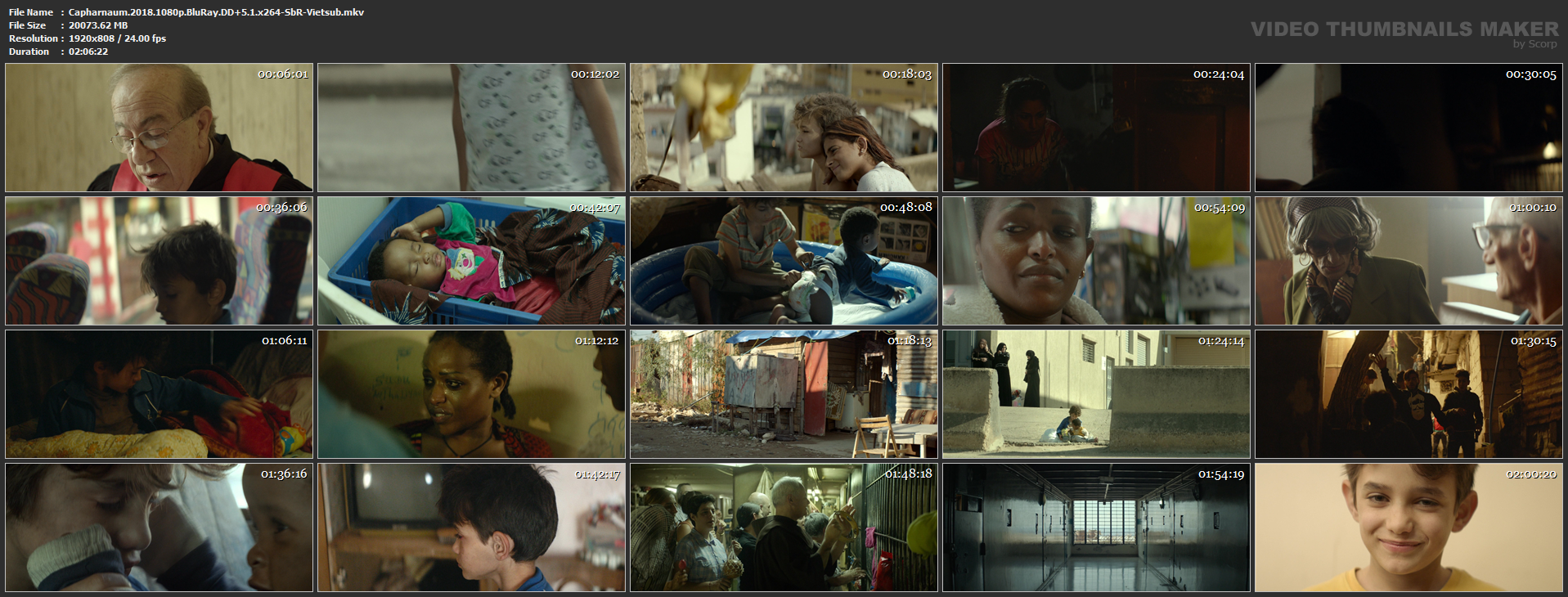This screenshot has width=1568, height=597.
Task: Click the inflatable pool thumbnail at 00:48:08
Action: point(784,261)
